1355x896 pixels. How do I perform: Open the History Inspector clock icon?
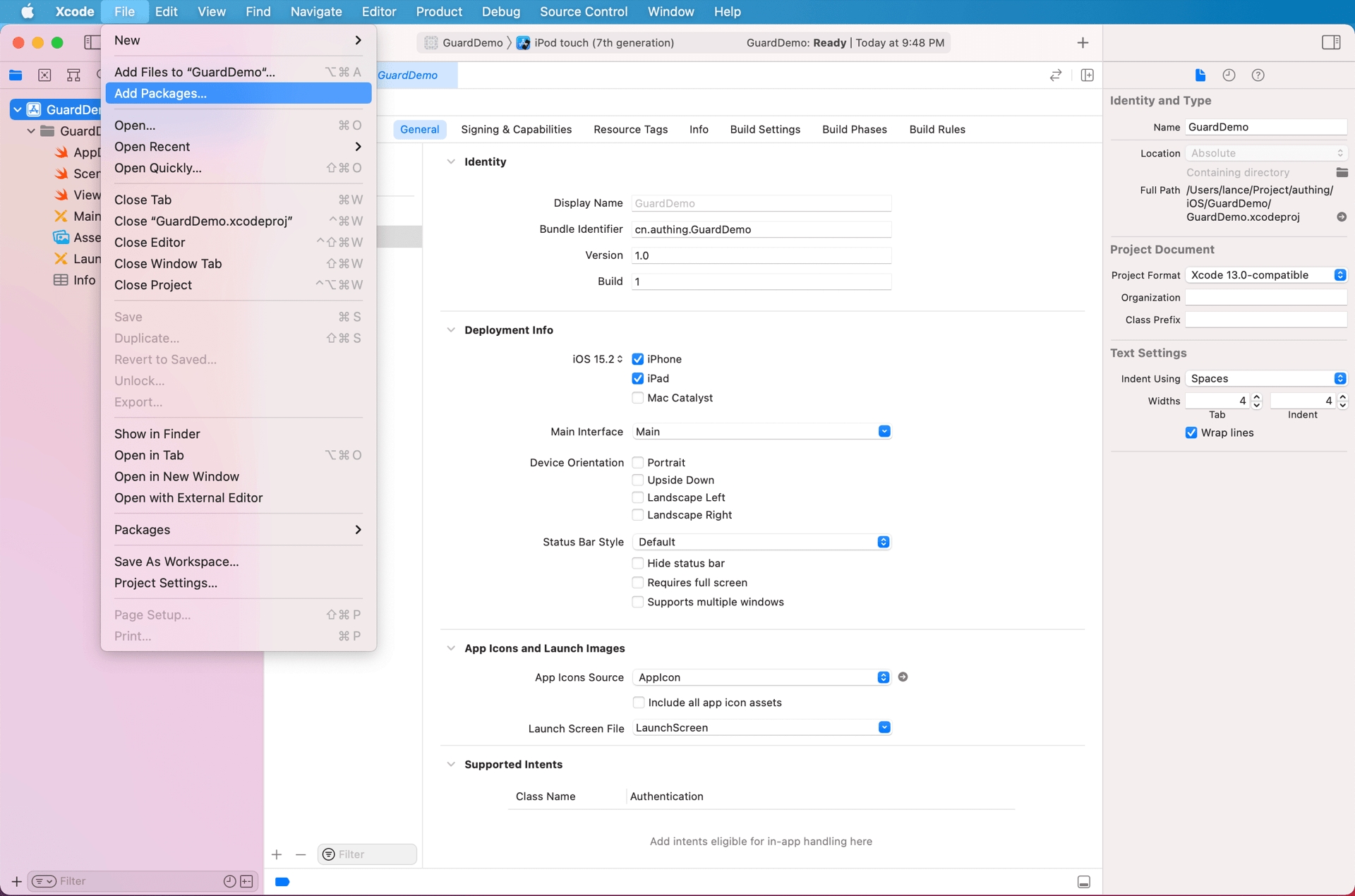[1229, 75]
